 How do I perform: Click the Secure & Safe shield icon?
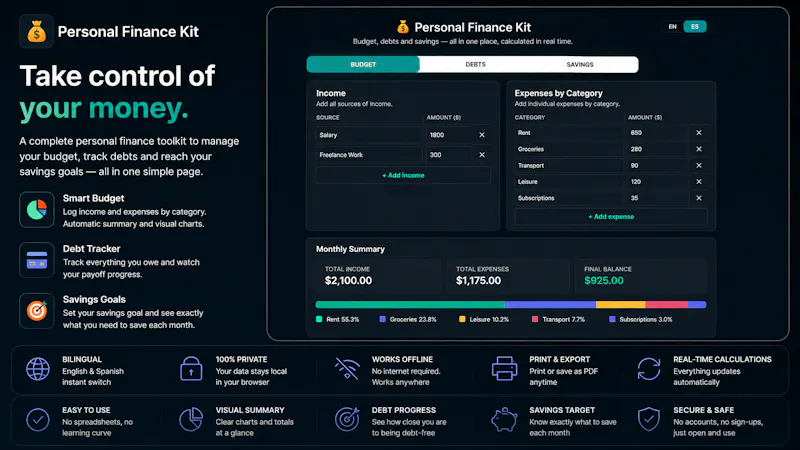648,419
